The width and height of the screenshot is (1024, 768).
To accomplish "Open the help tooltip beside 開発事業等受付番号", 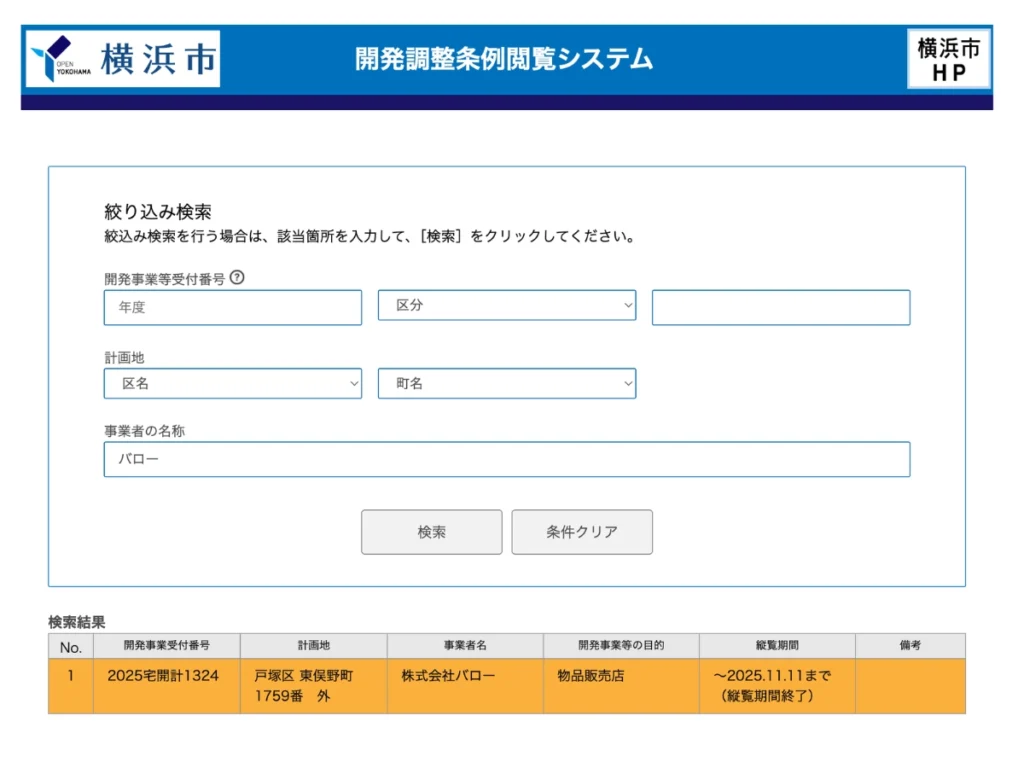I will pos(236,279).
